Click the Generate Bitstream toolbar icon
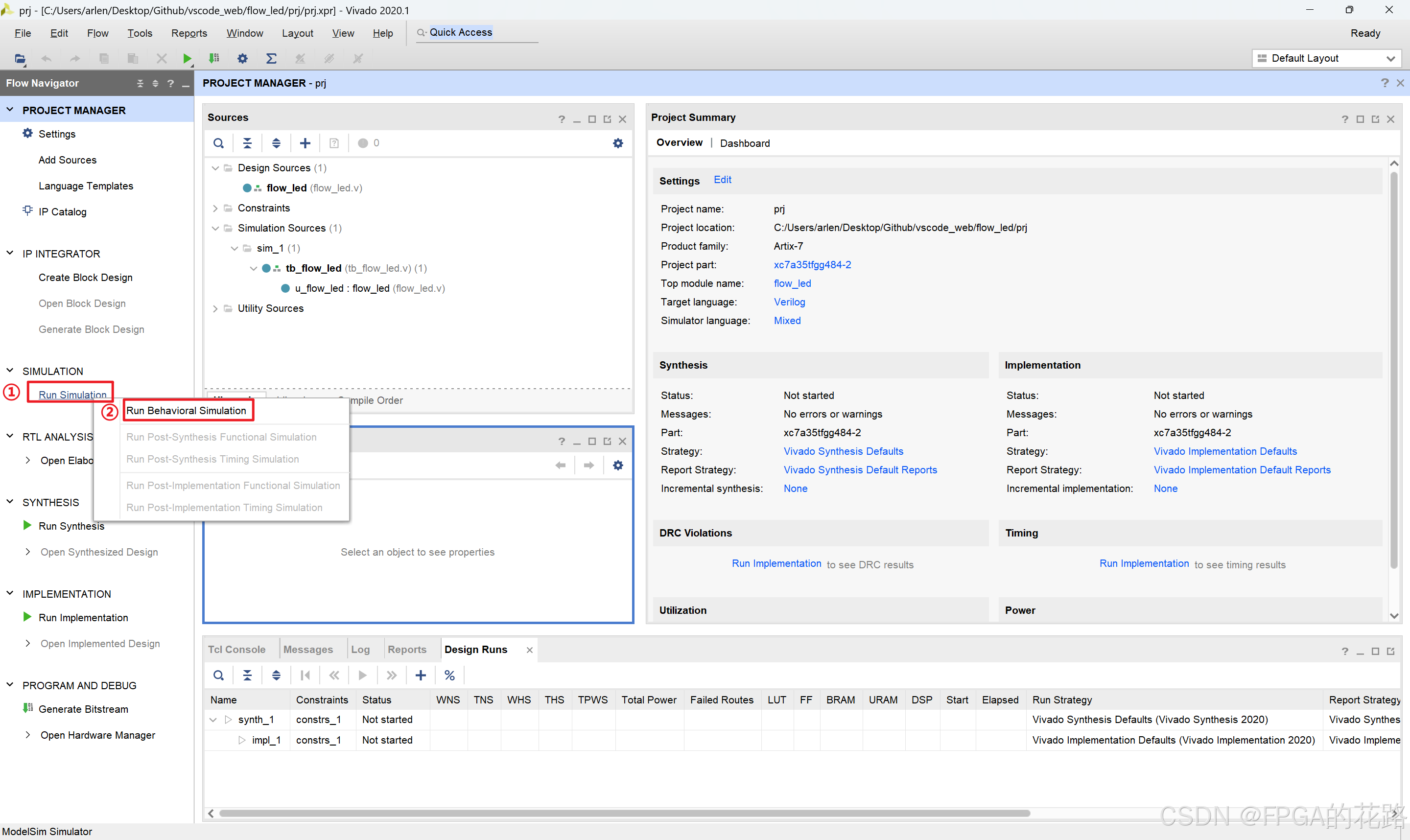This screenshot has width=1410, height=840. tap(214, 58)
